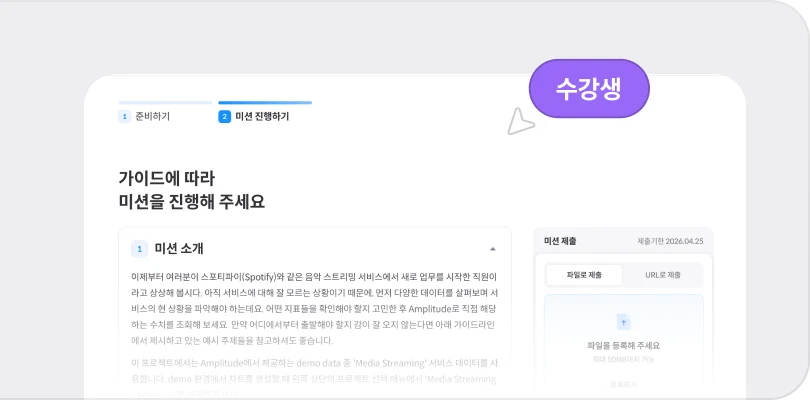Click the 미션 소개 heading

point(179,249)
